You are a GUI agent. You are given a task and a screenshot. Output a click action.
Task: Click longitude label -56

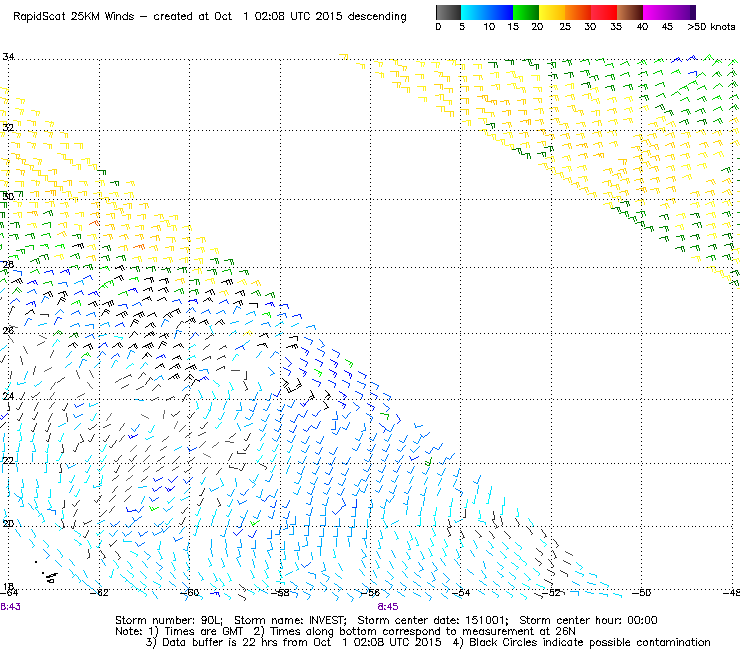pos(371,593)
